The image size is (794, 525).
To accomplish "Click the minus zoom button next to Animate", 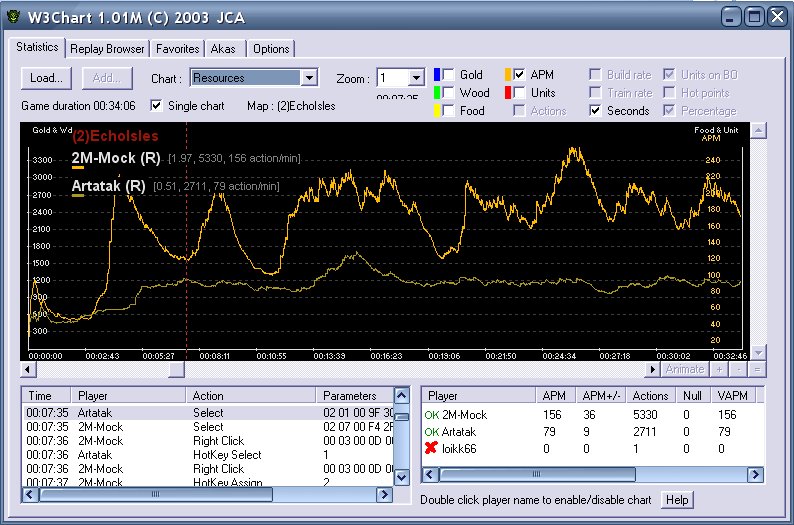I will pyautogui.click(x=739, y=370).
